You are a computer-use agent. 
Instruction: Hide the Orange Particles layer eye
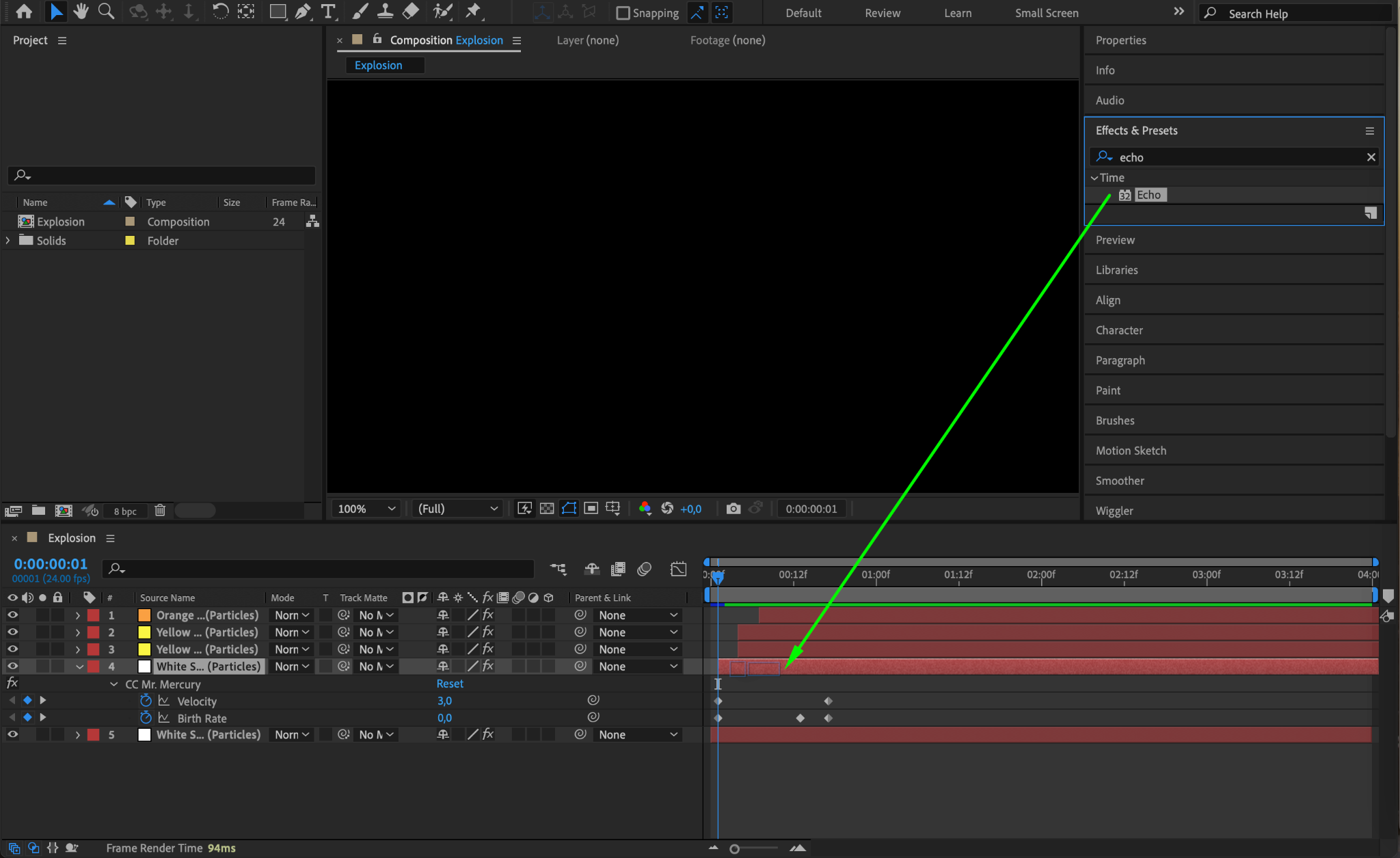click(x=12, y=615)
